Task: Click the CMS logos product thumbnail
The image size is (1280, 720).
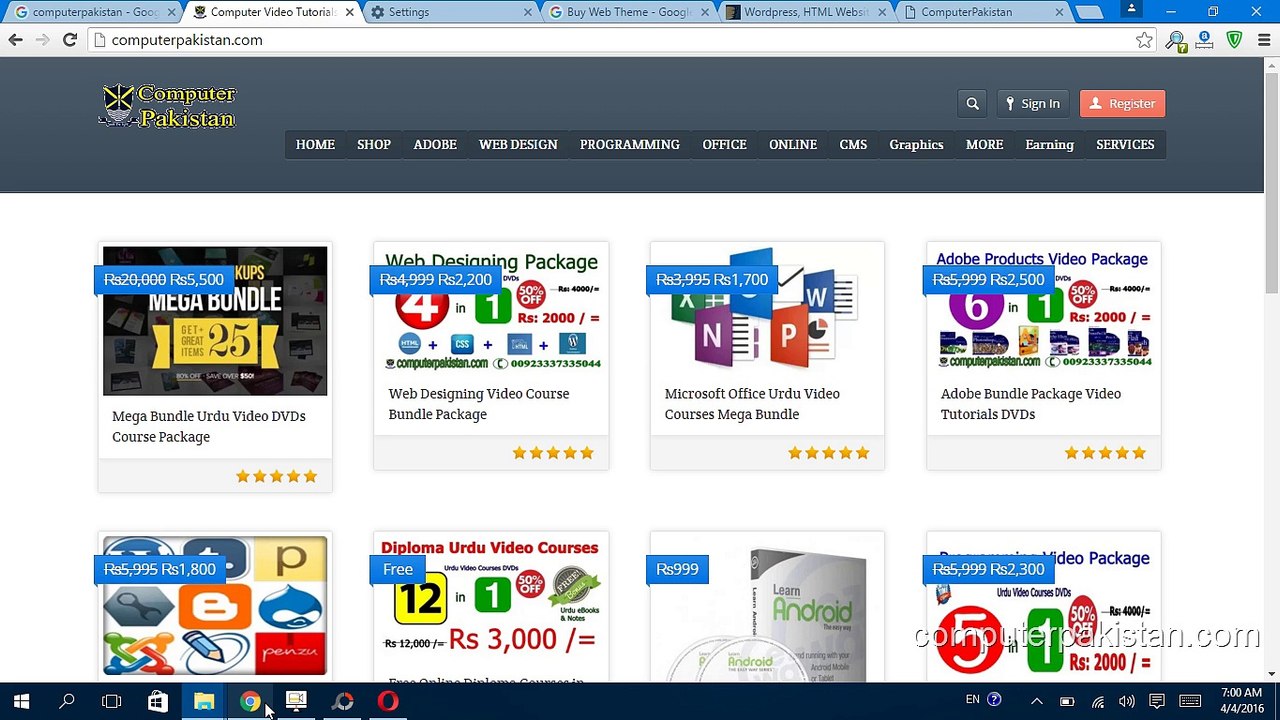Action: click(215, 606)
